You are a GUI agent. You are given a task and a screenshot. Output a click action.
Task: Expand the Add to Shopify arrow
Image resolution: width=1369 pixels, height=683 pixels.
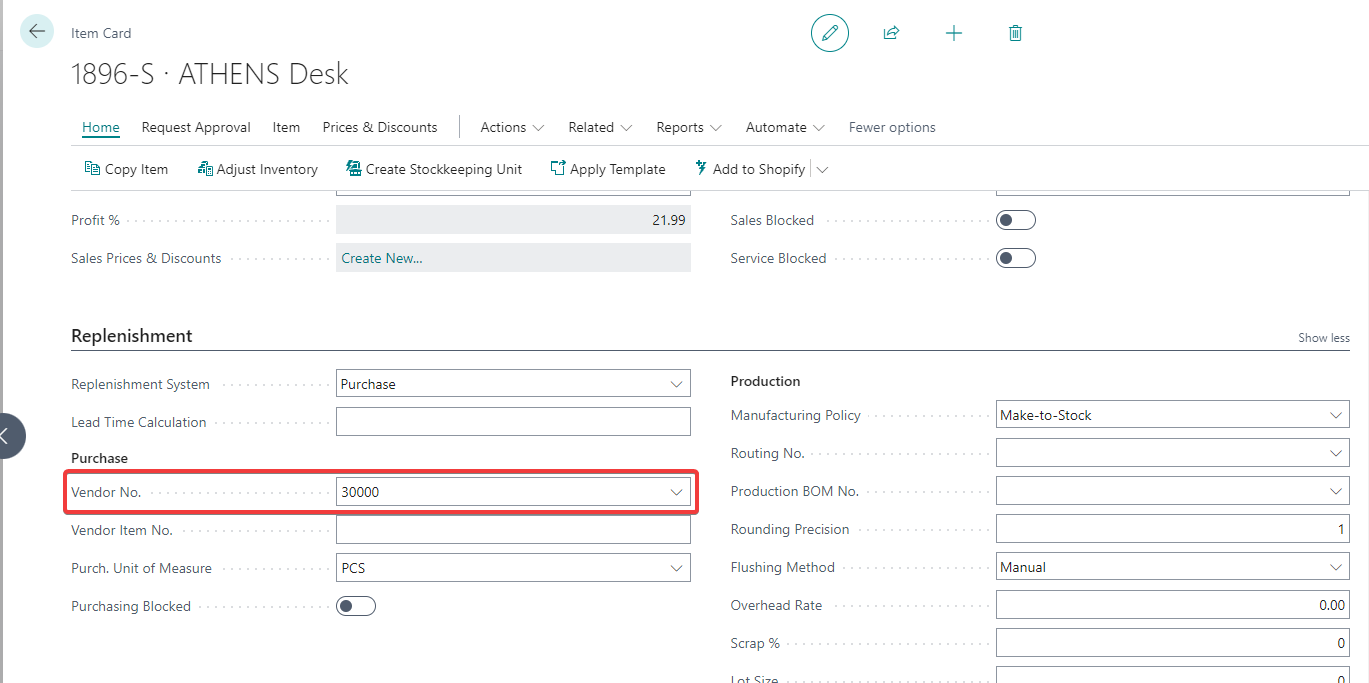pyautogui.click(x=822, y=170)
